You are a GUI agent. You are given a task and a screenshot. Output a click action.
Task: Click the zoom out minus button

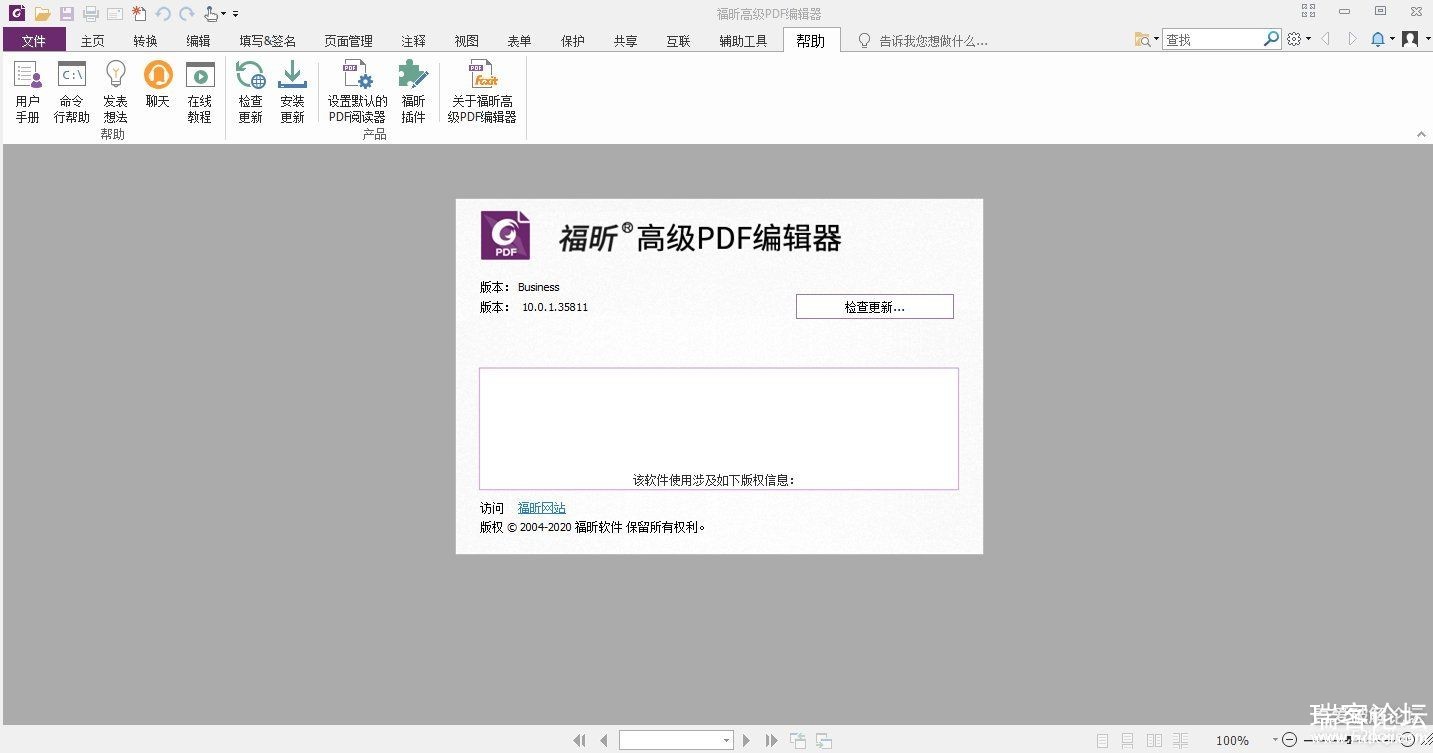coord(1290,741)
